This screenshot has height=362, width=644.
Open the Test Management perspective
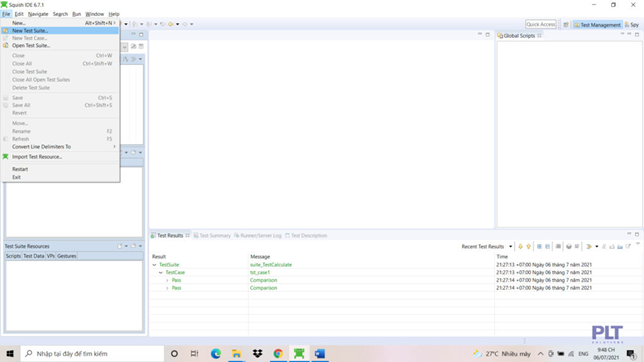[x=597, y=25]
